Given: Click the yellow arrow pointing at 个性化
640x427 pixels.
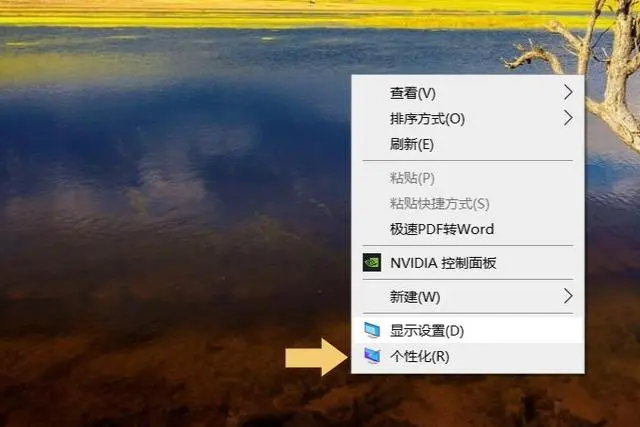Looking at the screenshot, I should coord(317,357).
